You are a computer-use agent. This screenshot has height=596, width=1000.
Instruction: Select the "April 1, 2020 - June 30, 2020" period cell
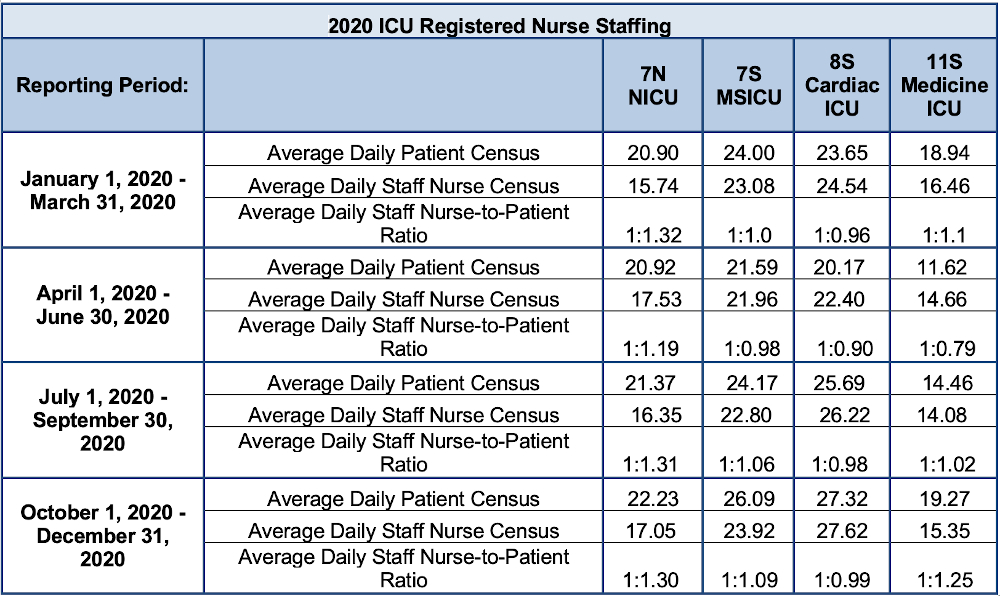coord(102,305)
